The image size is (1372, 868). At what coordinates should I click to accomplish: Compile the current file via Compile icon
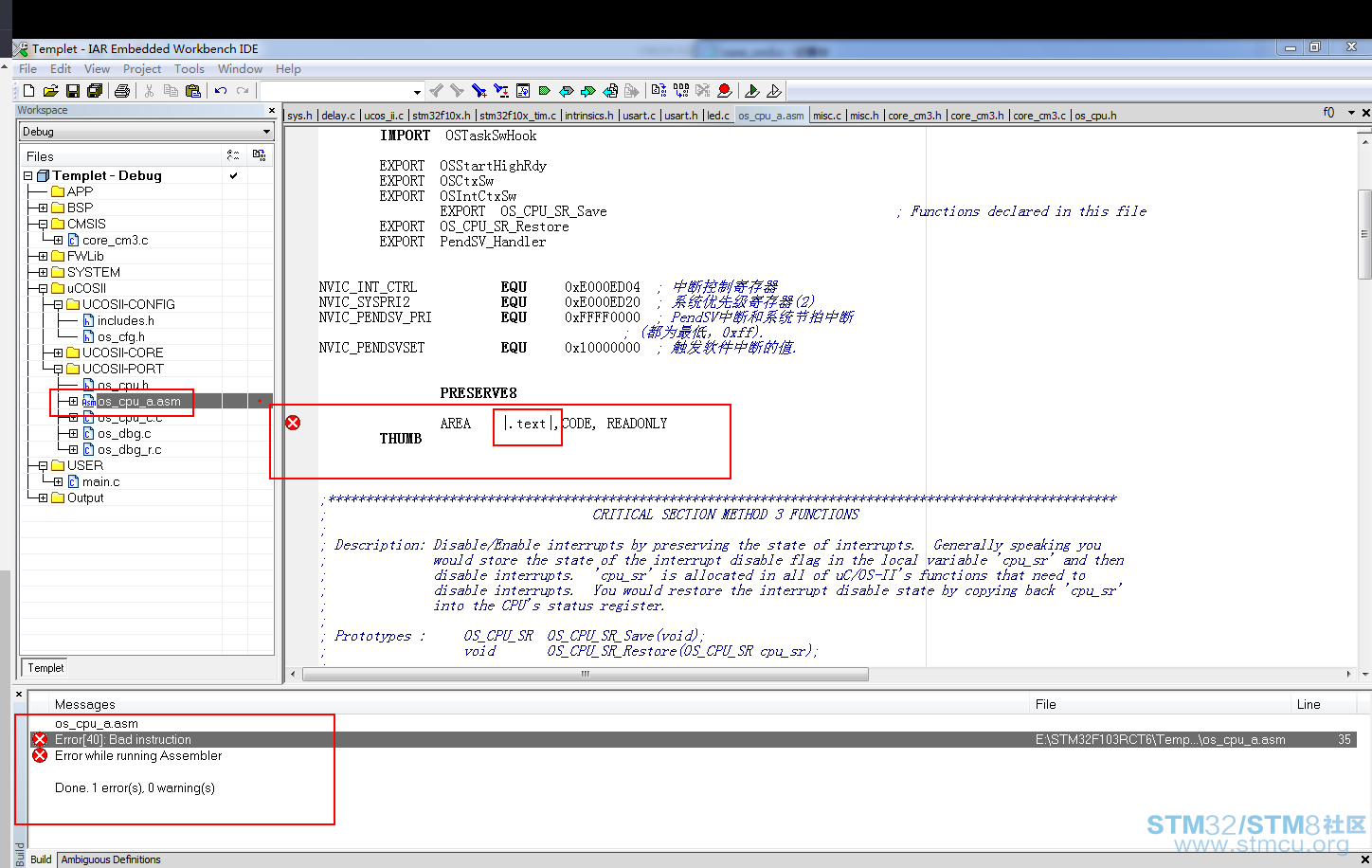click(x=659, y=91)
